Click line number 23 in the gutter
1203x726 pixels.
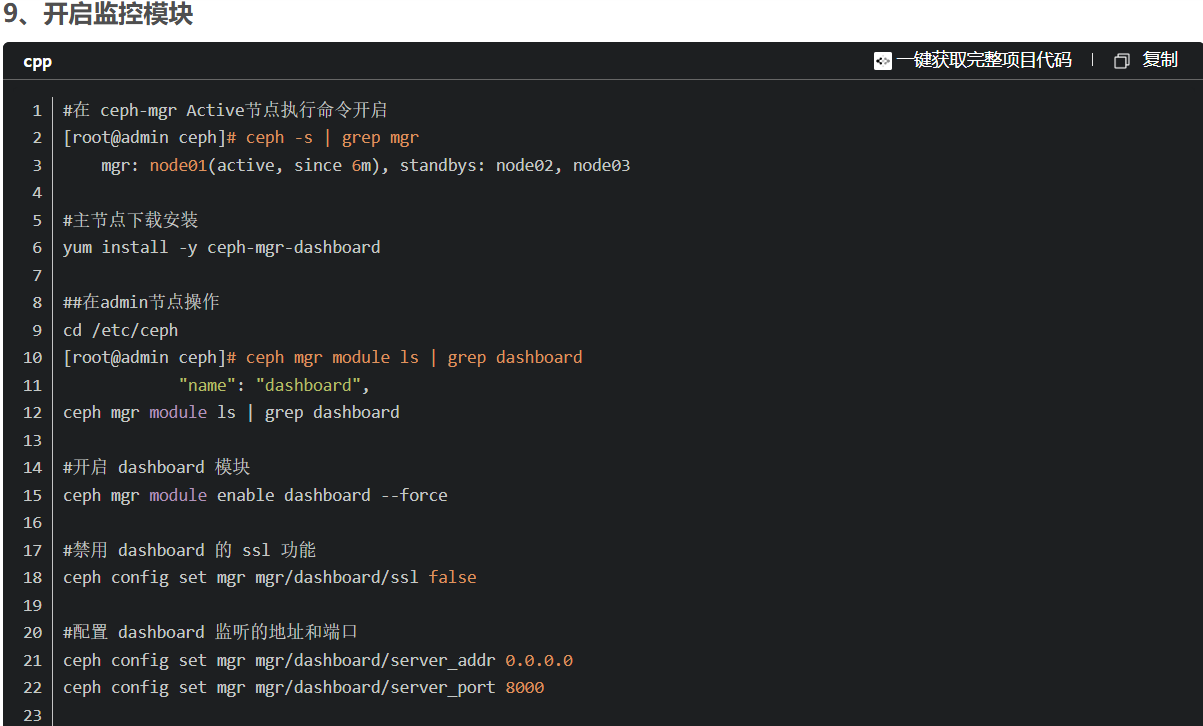click(x=32, y=716)
